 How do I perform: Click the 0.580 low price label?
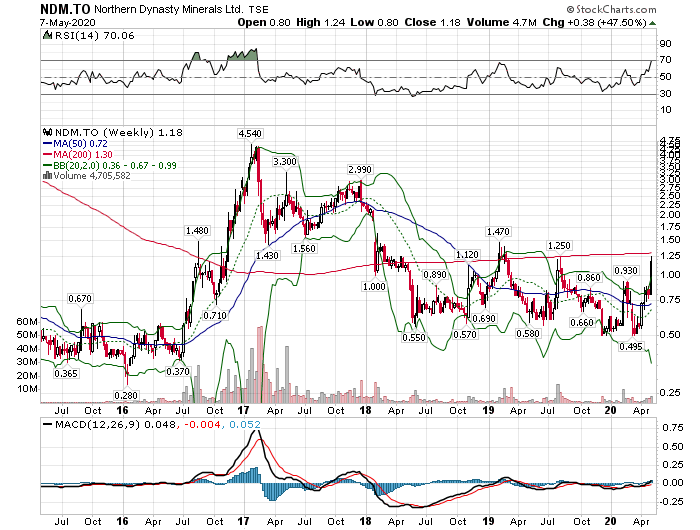(x=528, y=334)
